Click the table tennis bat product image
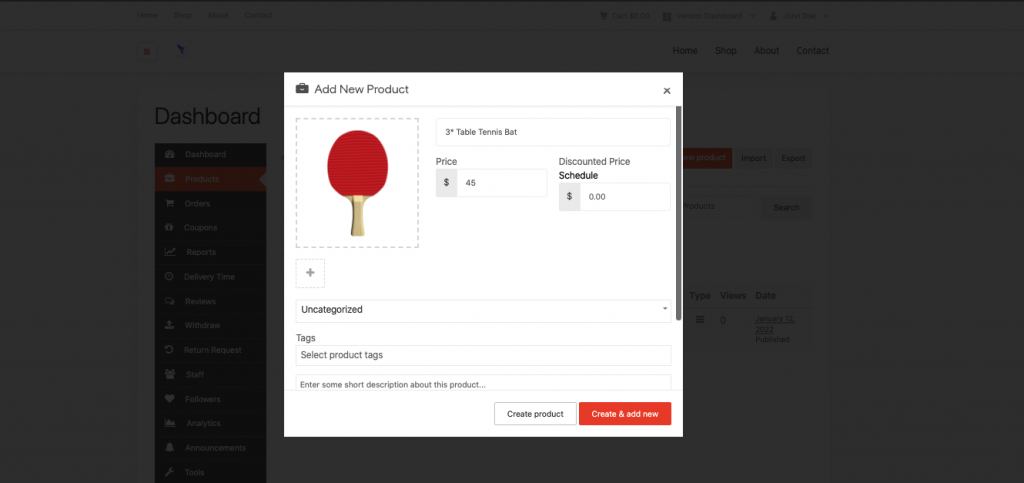Image resolution: width=1024 pixels, height=483 pixels. pos(357,183)
